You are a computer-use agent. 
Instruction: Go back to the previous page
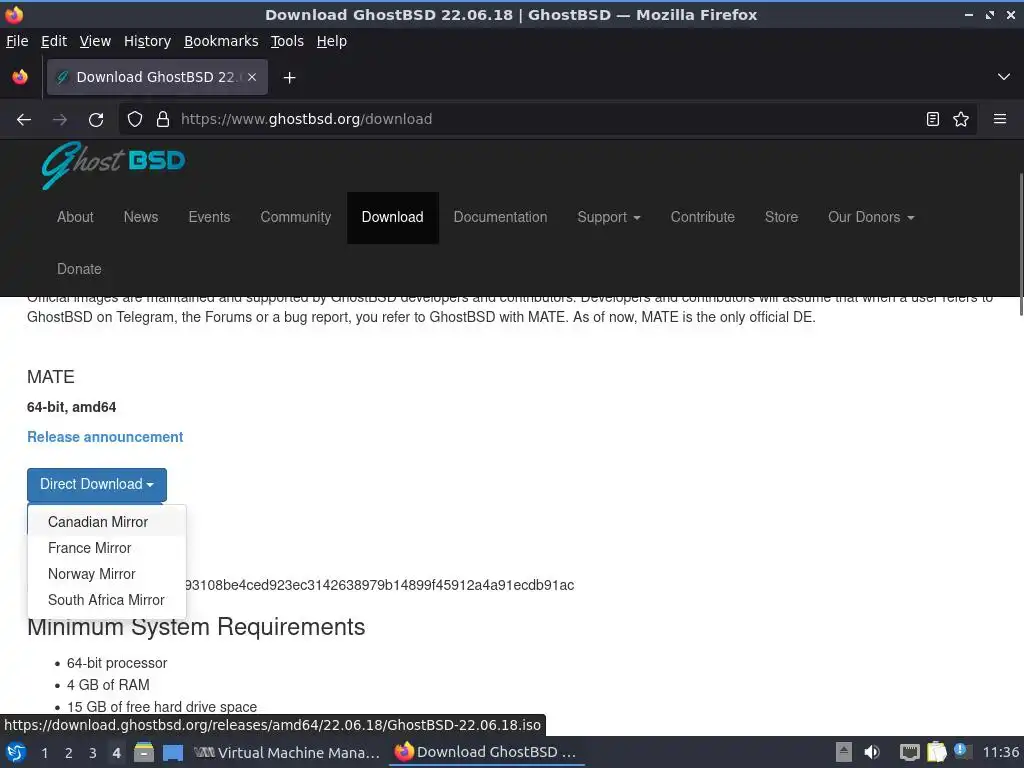pyautogui.click(x=24, y=120)
